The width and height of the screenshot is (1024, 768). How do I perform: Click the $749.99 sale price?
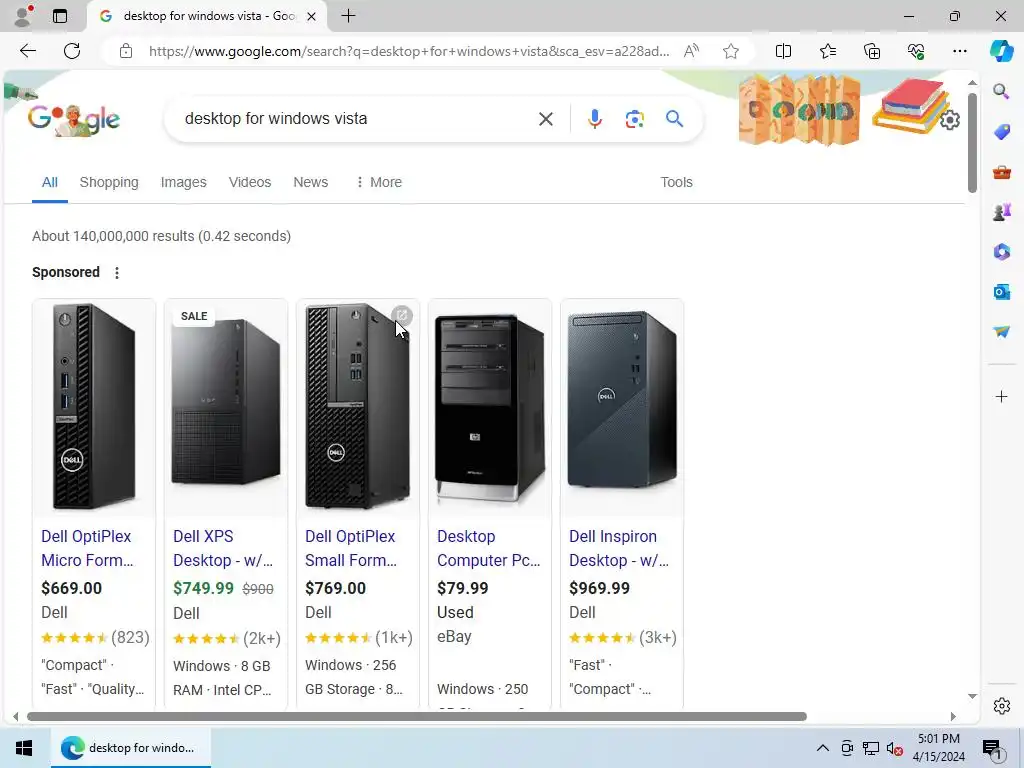click(x=203, y=588)
